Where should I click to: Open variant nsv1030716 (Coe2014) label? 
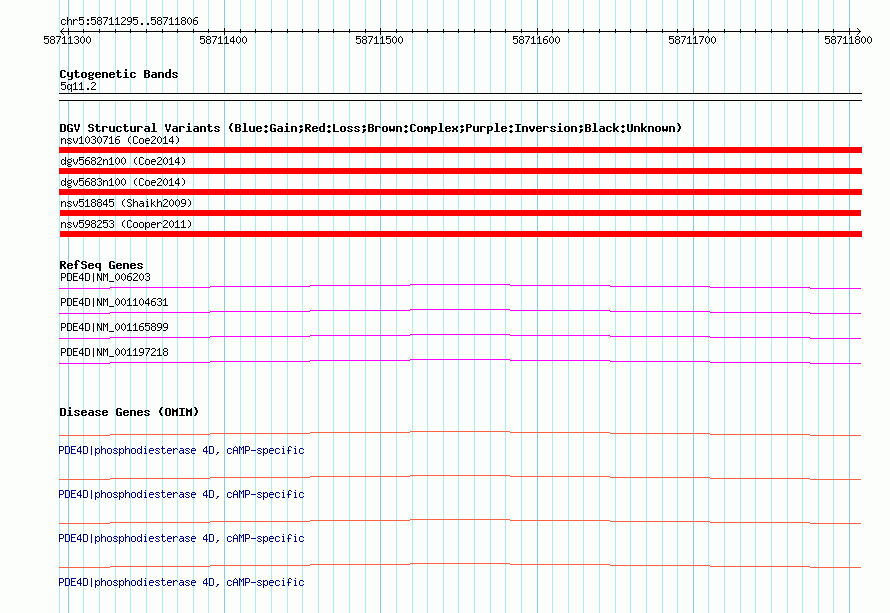click(120, 140)
